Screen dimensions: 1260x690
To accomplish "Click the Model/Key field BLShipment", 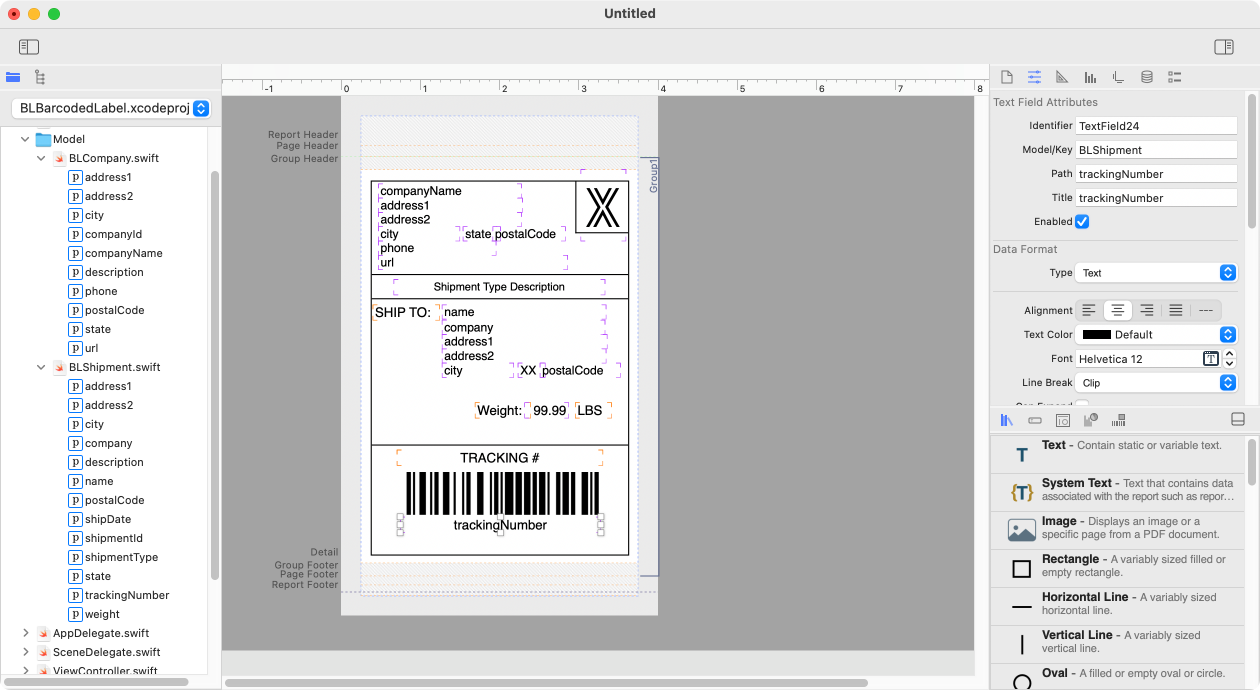I will coord(1156,150).
